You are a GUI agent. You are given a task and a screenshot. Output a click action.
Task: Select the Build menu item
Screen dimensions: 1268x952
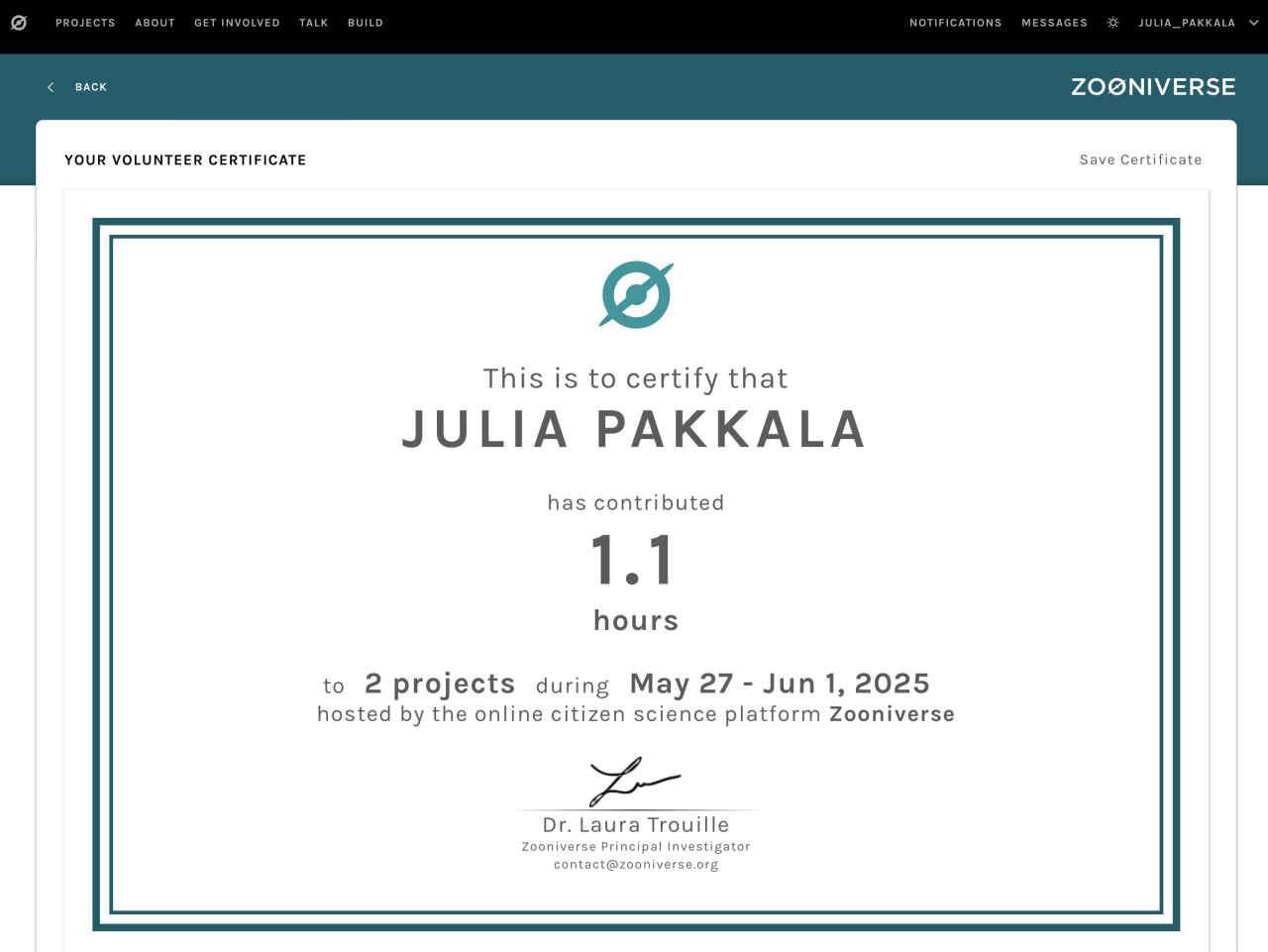tap(366, 23)
